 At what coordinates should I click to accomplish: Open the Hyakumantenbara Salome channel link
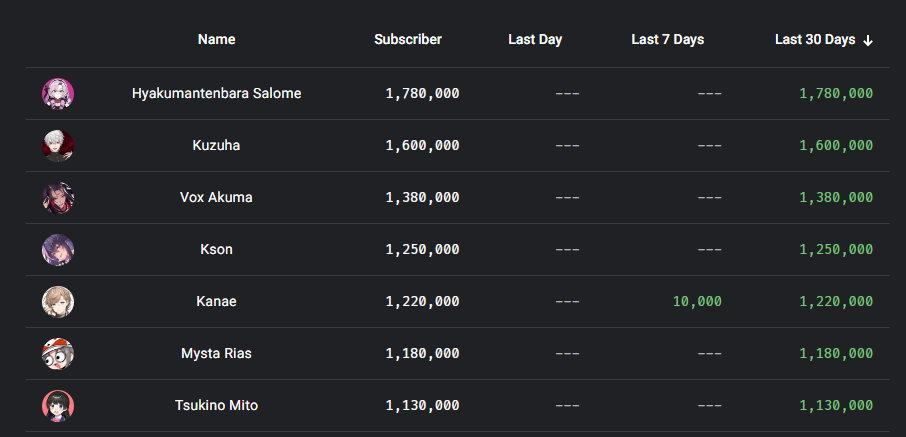tap(216, 94)
